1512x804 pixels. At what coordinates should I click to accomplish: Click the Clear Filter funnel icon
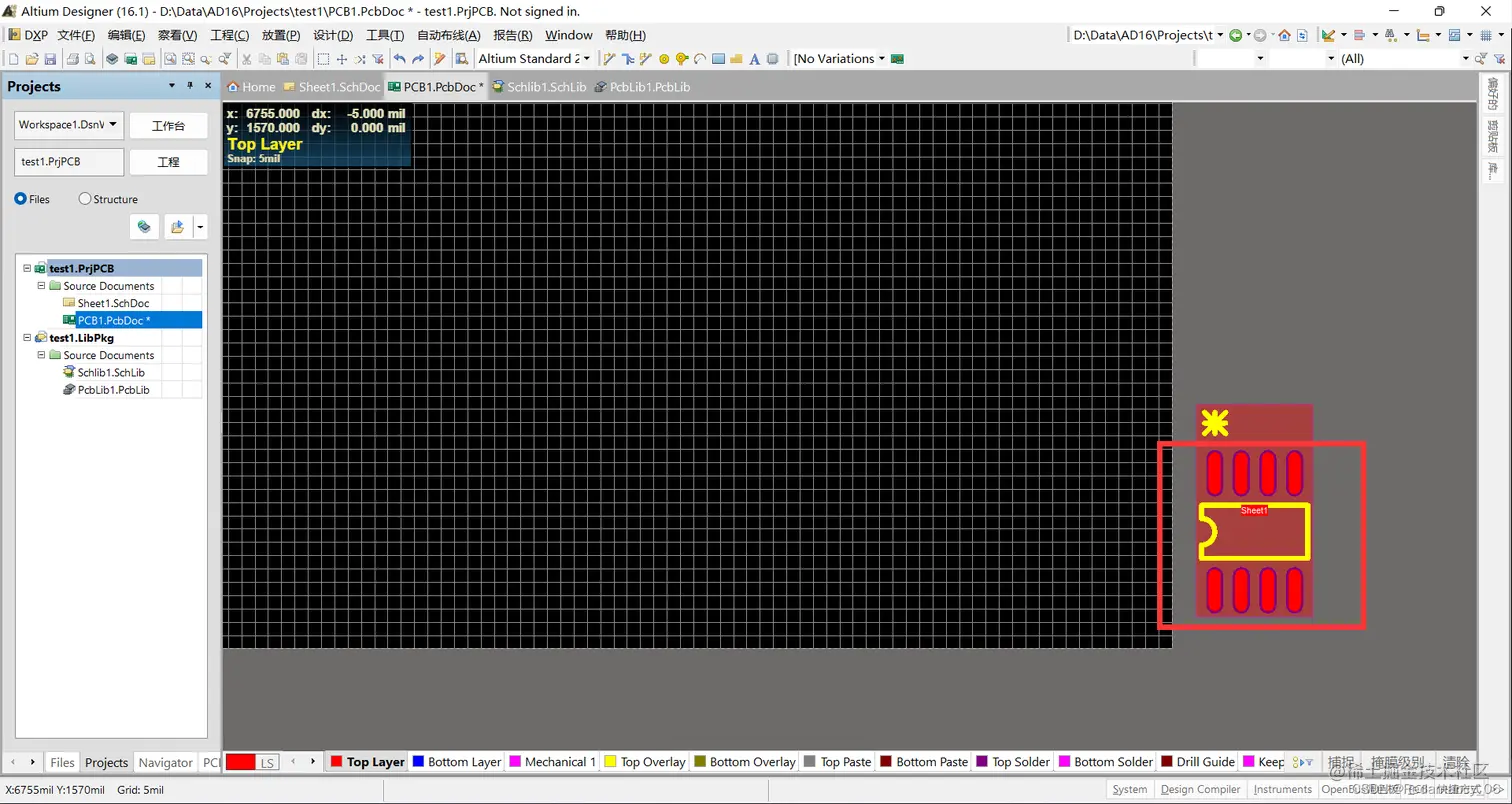click(x=377, y=59)
